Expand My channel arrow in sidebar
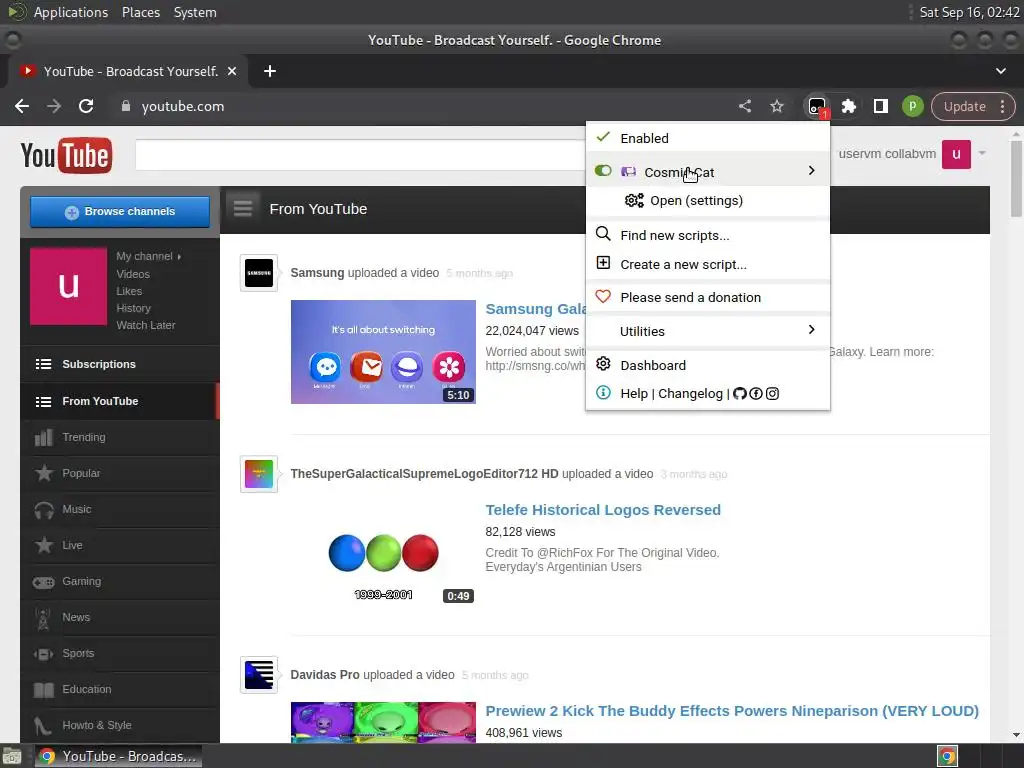 coord(179,257)
